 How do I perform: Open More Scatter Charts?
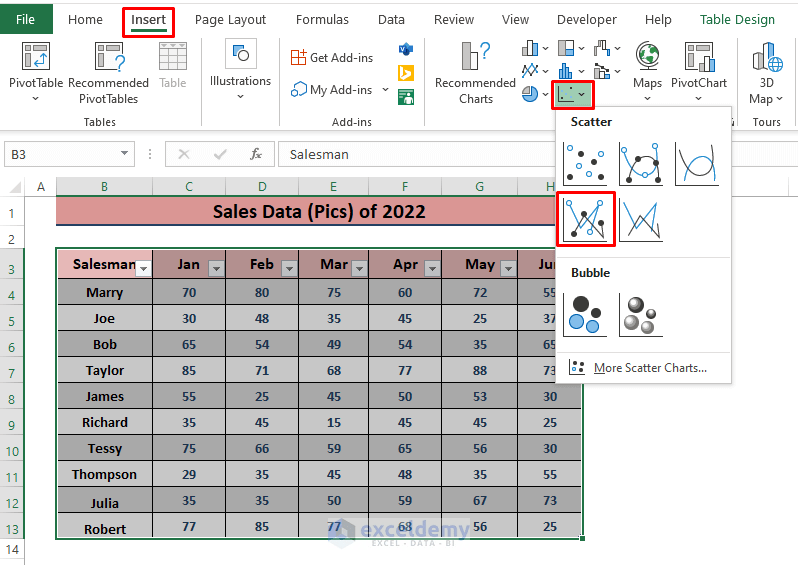pos(643,368)
